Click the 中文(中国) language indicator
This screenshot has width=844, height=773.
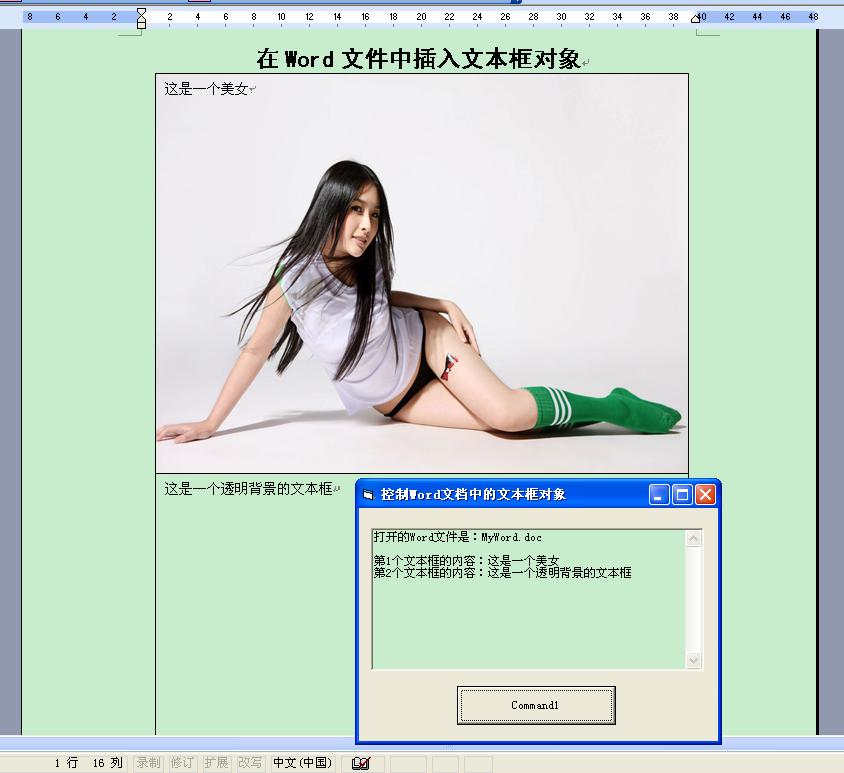(x=303, y=763)
